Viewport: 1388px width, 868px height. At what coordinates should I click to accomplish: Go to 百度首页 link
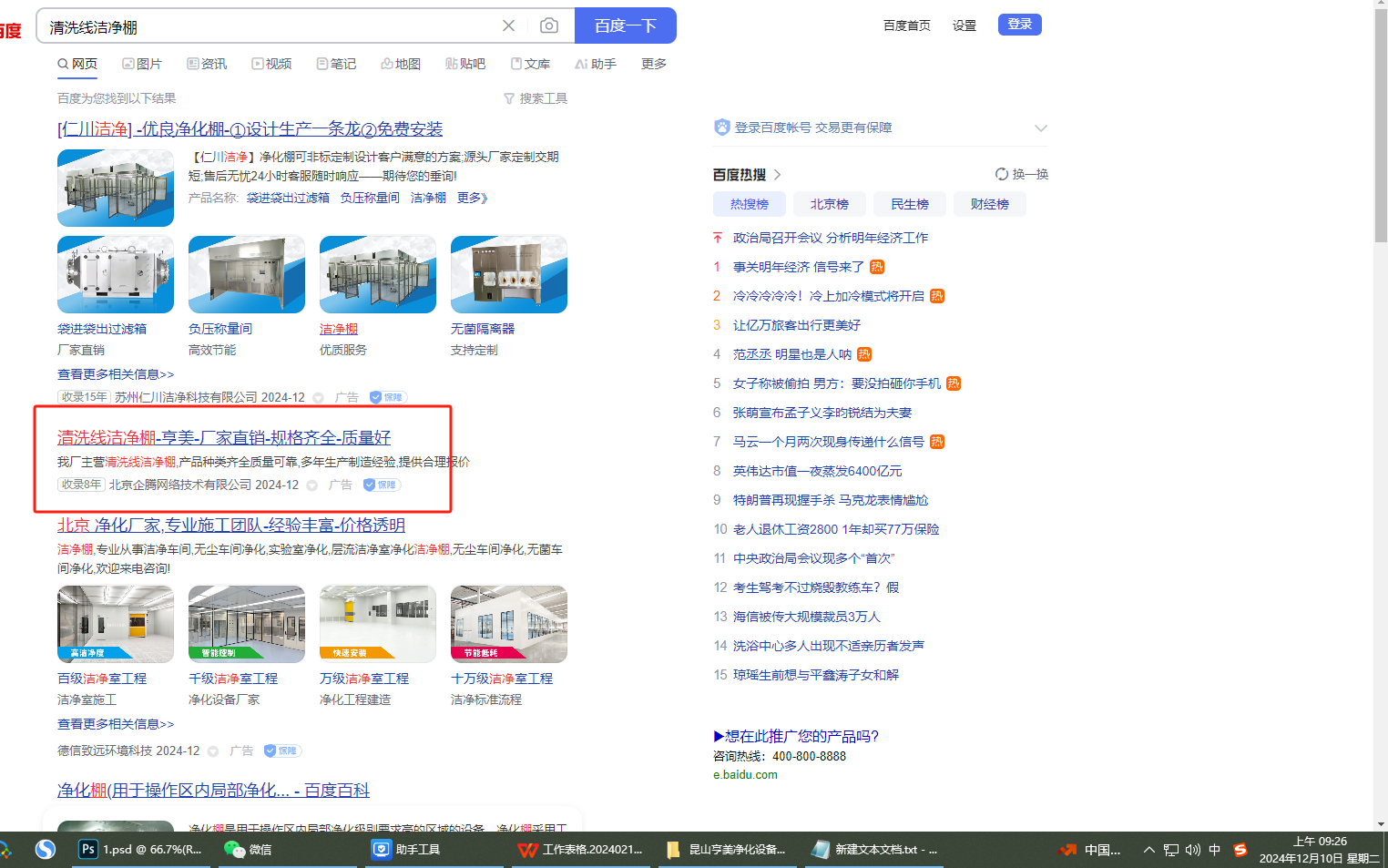click(907, 26)
